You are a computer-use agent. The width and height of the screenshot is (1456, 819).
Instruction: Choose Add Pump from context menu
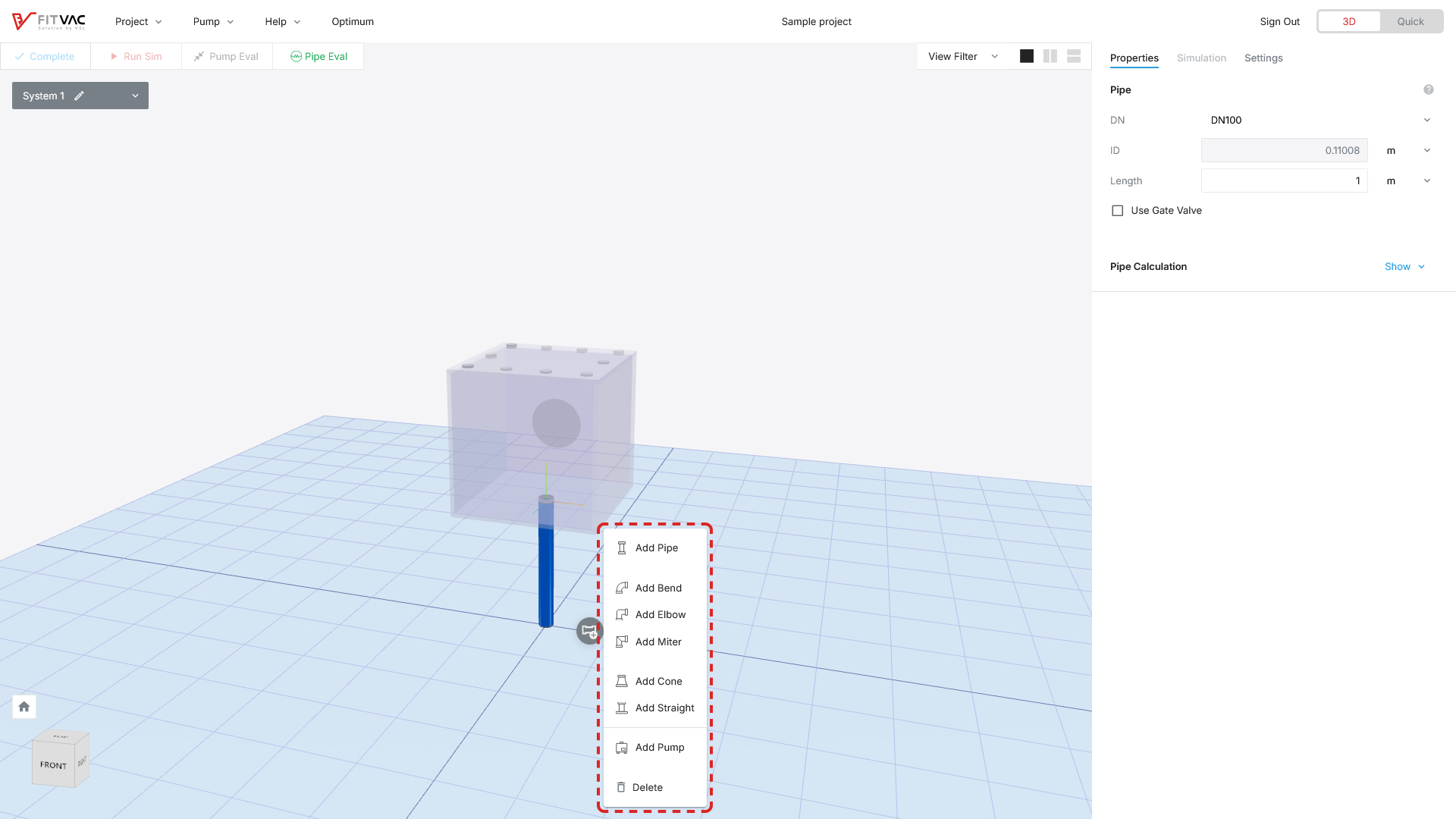pyautogui.click(x=655, y=747)
